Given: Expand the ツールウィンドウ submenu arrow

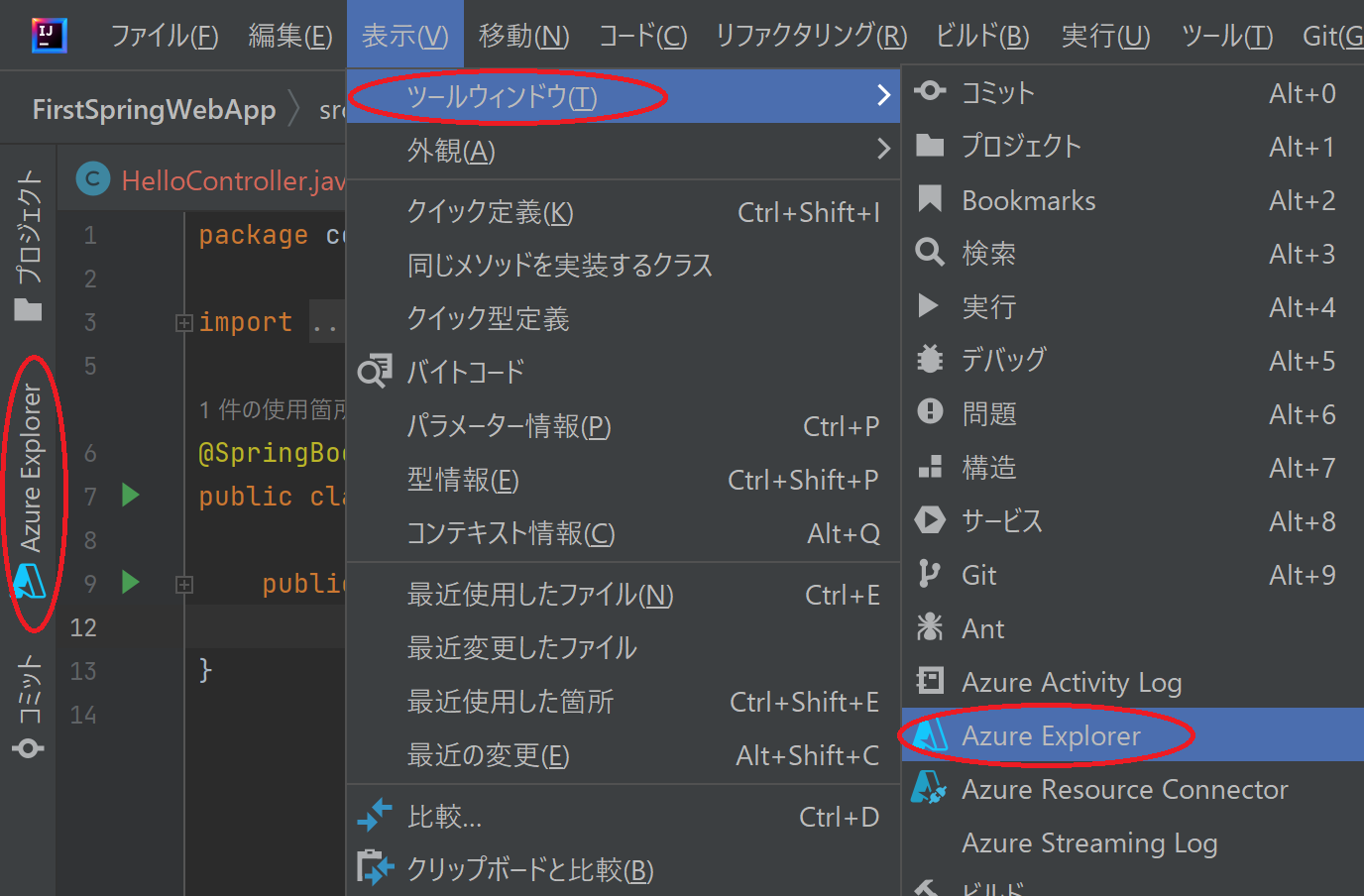Looking at the screenshot, I should click(883, 96).
